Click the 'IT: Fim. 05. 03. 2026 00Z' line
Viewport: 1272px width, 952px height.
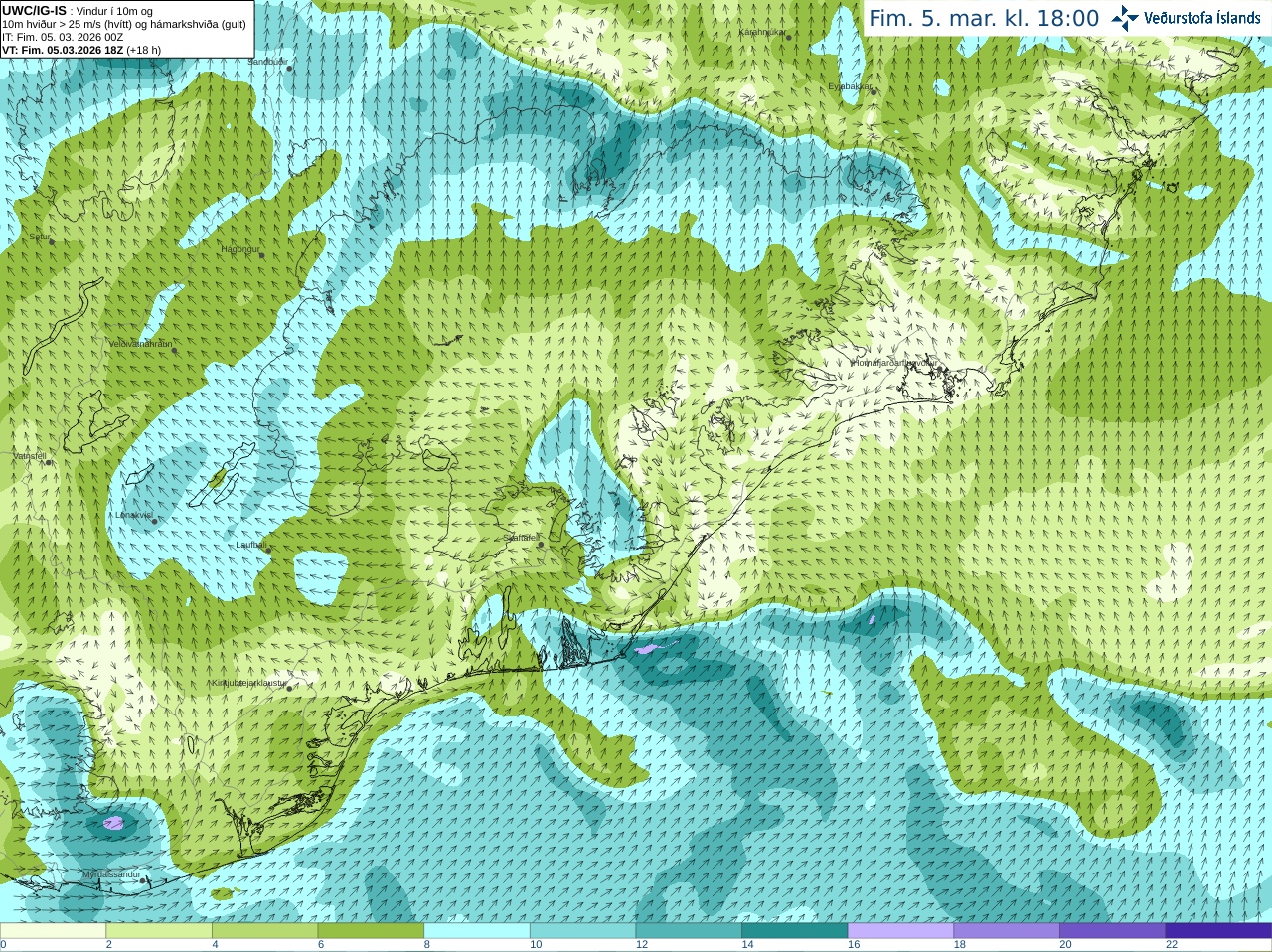[63, 37]
